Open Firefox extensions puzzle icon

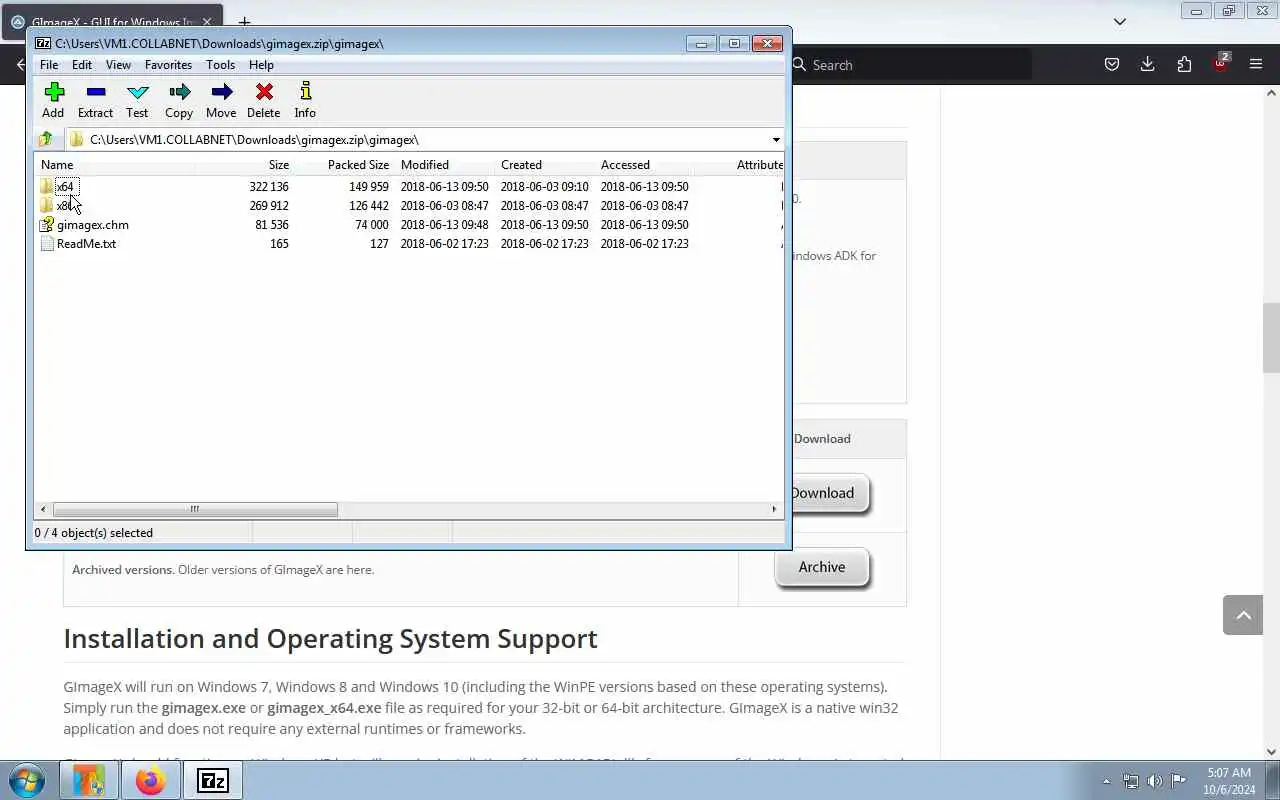coord(1184,64)
